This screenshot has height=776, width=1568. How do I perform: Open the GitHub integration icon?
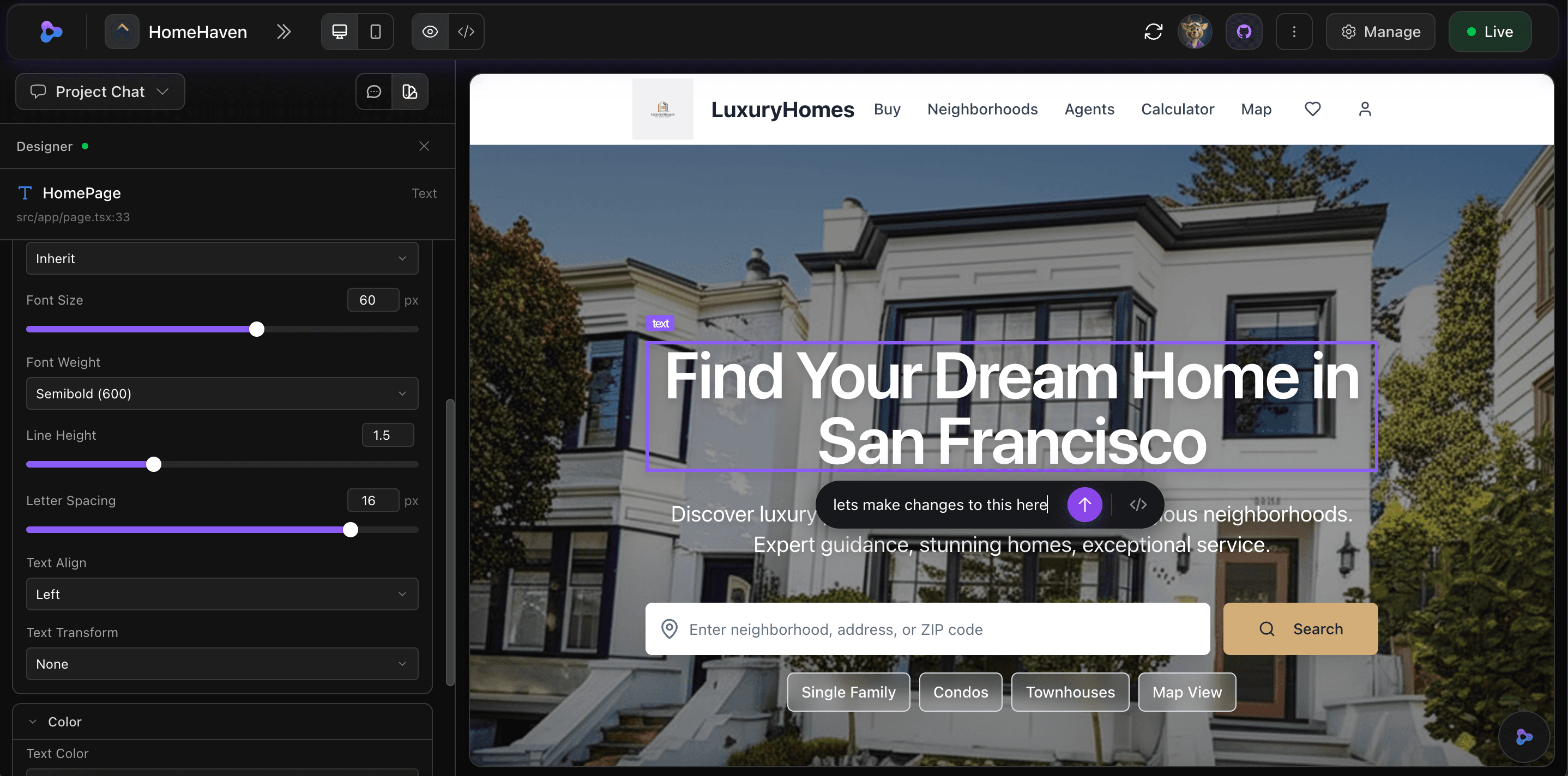(1244, 31)
